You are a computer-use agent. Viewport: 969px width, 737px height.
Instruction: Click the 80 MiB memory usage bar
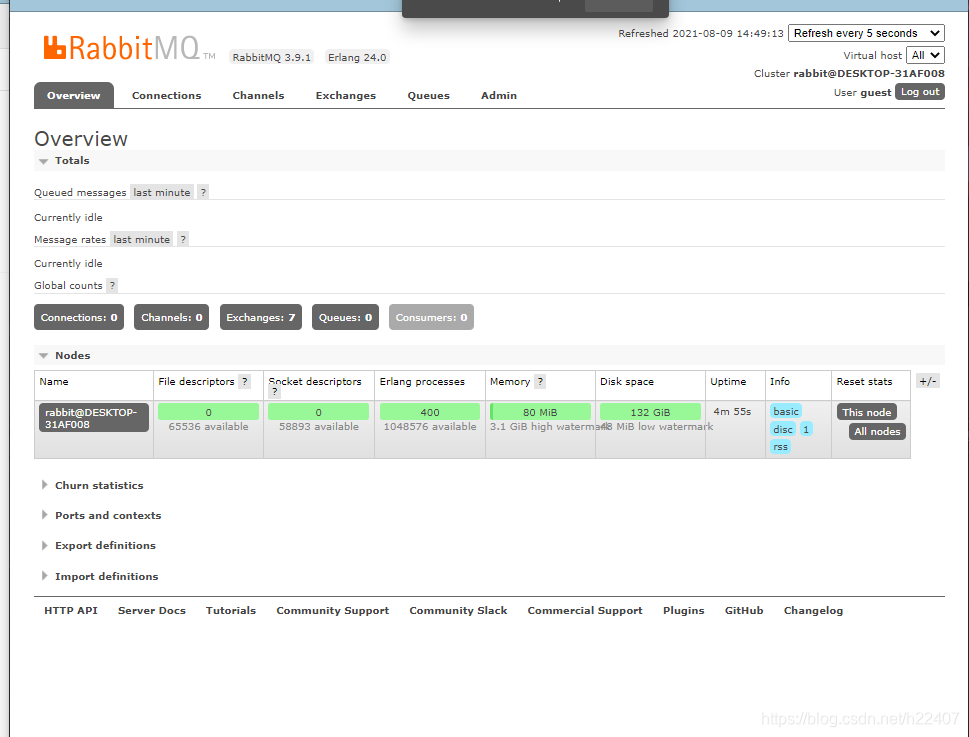click(x=540, y=412)
